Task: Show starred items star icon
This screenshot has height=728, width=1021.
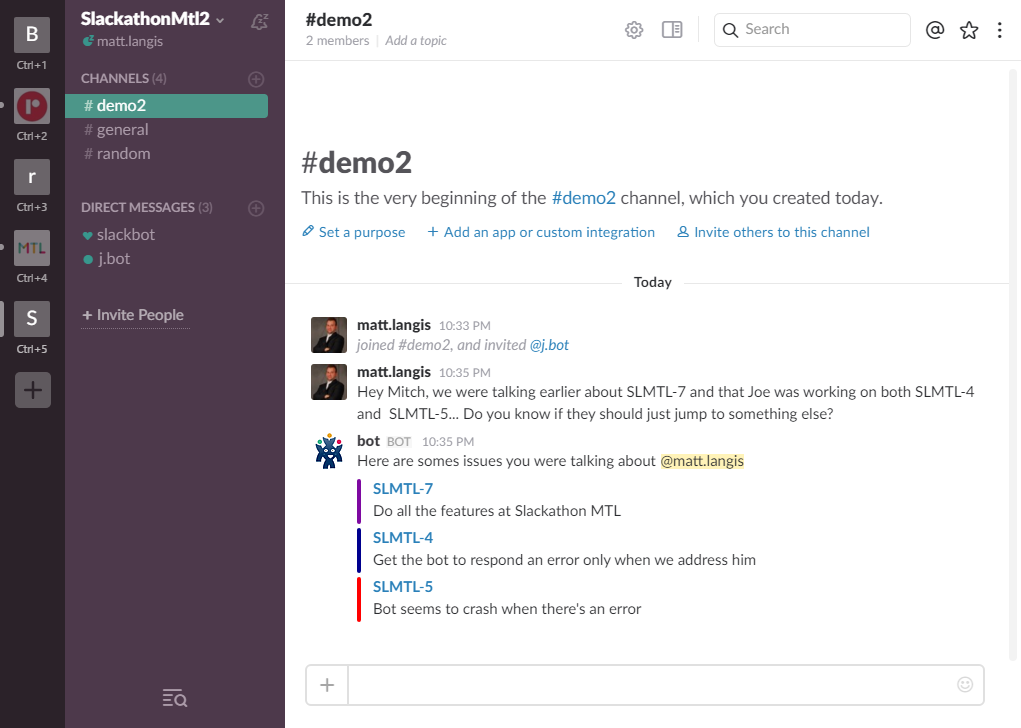Action: tap(969, 30)
